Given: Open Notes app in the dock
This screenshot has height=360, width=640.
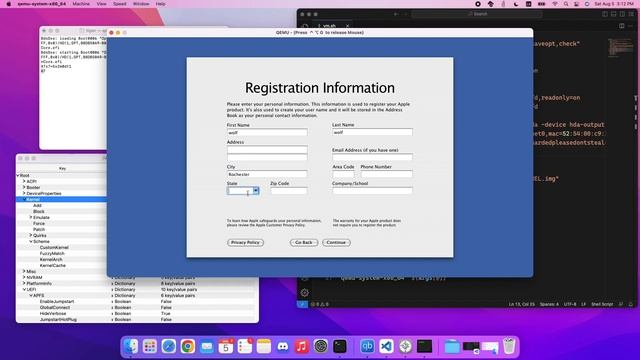Looking at the screenshot, I should coord(264,346).
